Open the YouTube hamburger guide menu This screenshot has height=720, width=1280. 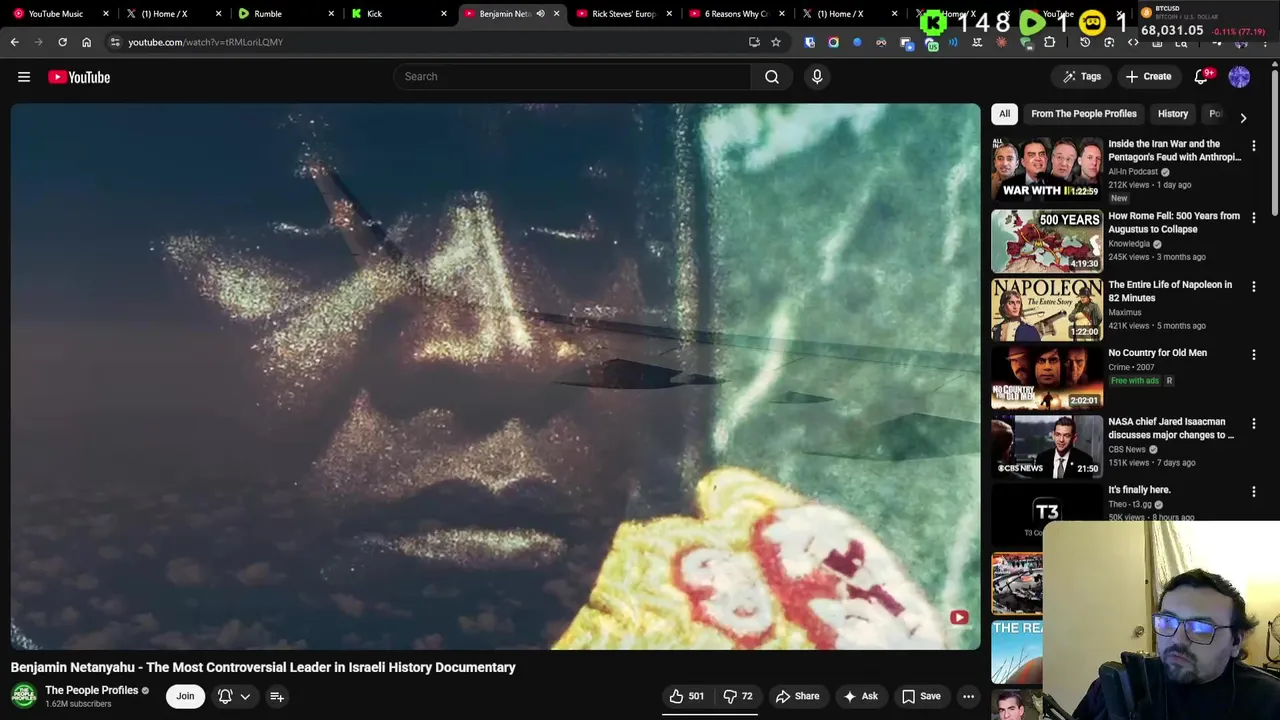click(x=24, y=77)
